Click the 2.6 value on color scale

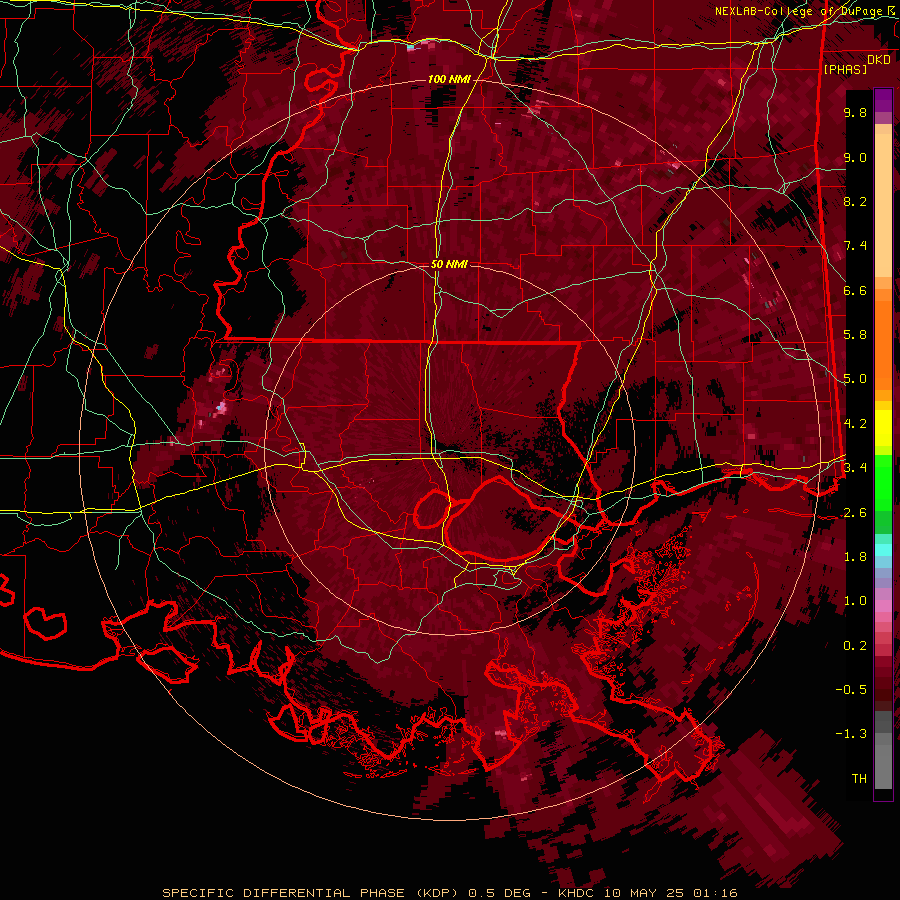[x=855, y=513]
